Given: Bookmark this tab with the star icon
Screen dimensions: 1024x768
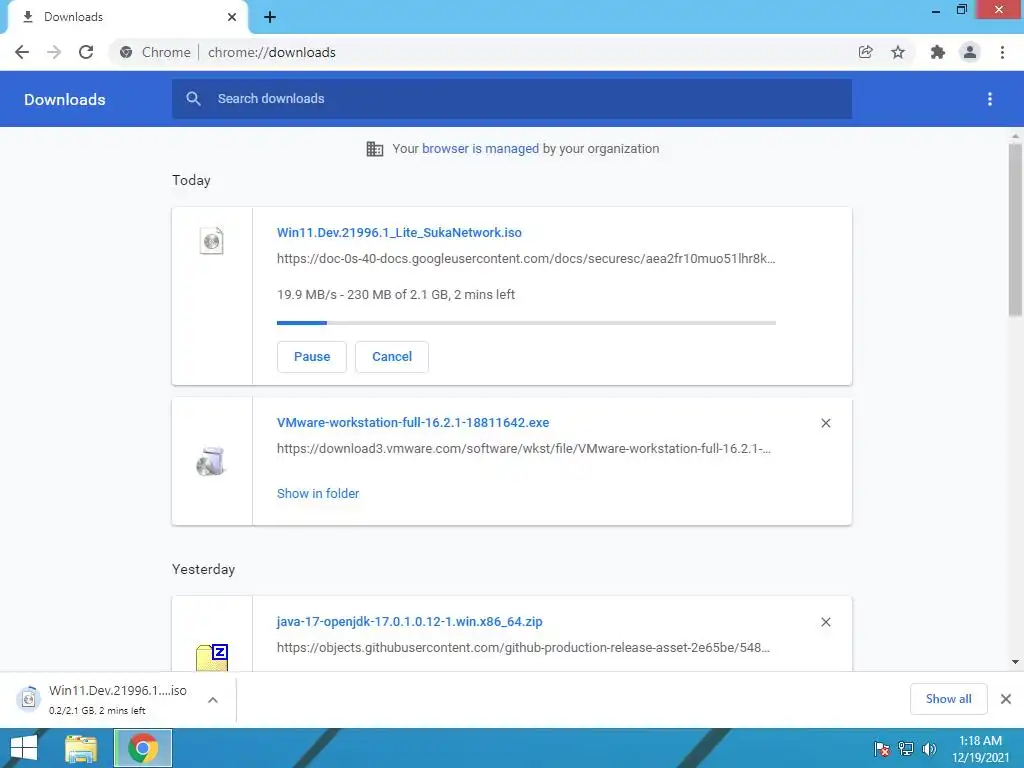Looking at the screenshot, I should [x=898, y=52].
